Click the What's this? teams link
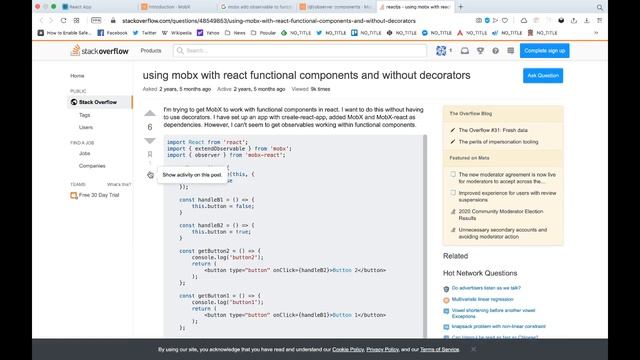 click(119, 184)
